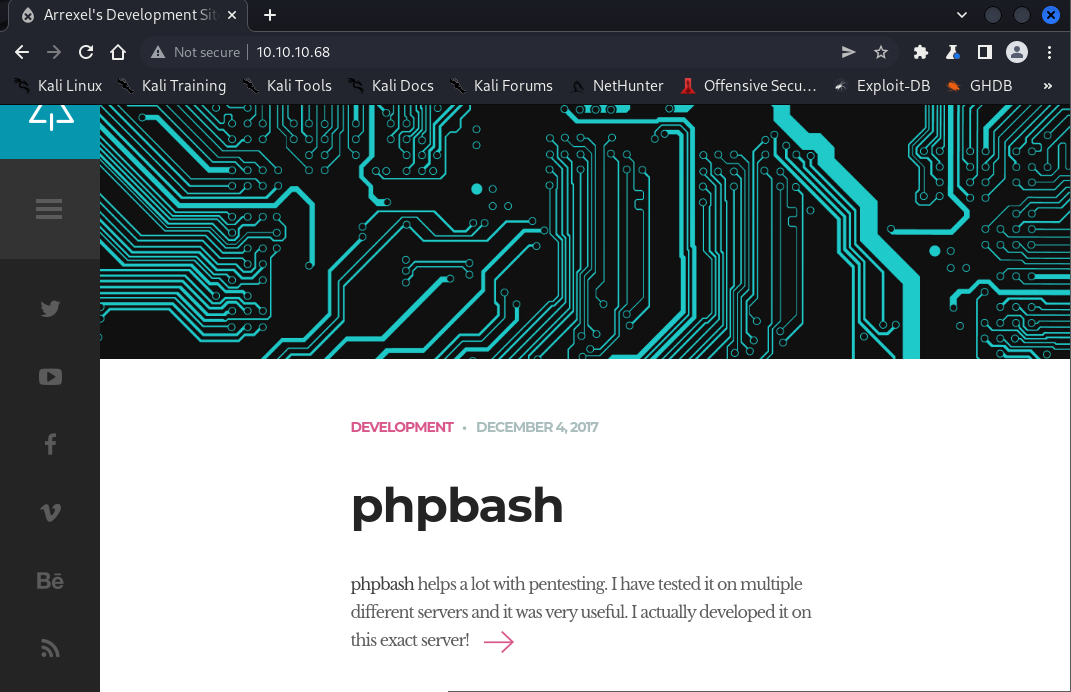Image resolution: width=1071 pixels, height=692 pixels.
Task: Open the Exploit-DB bookmark
Action: point(882,86)
